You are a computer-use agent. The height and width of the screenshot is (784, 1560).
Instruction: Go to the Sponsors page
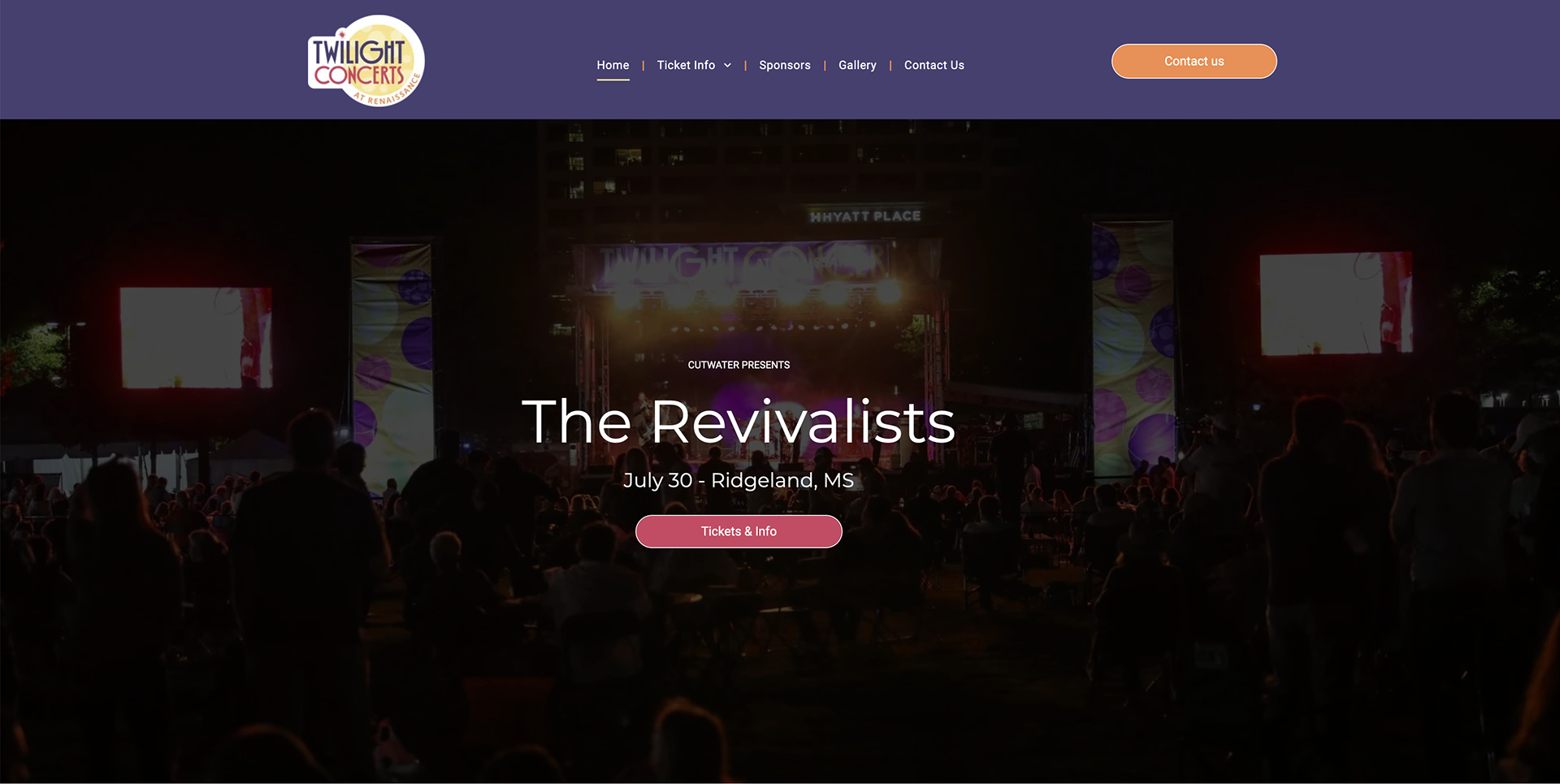pyautogui.click(x=784, y=65)
